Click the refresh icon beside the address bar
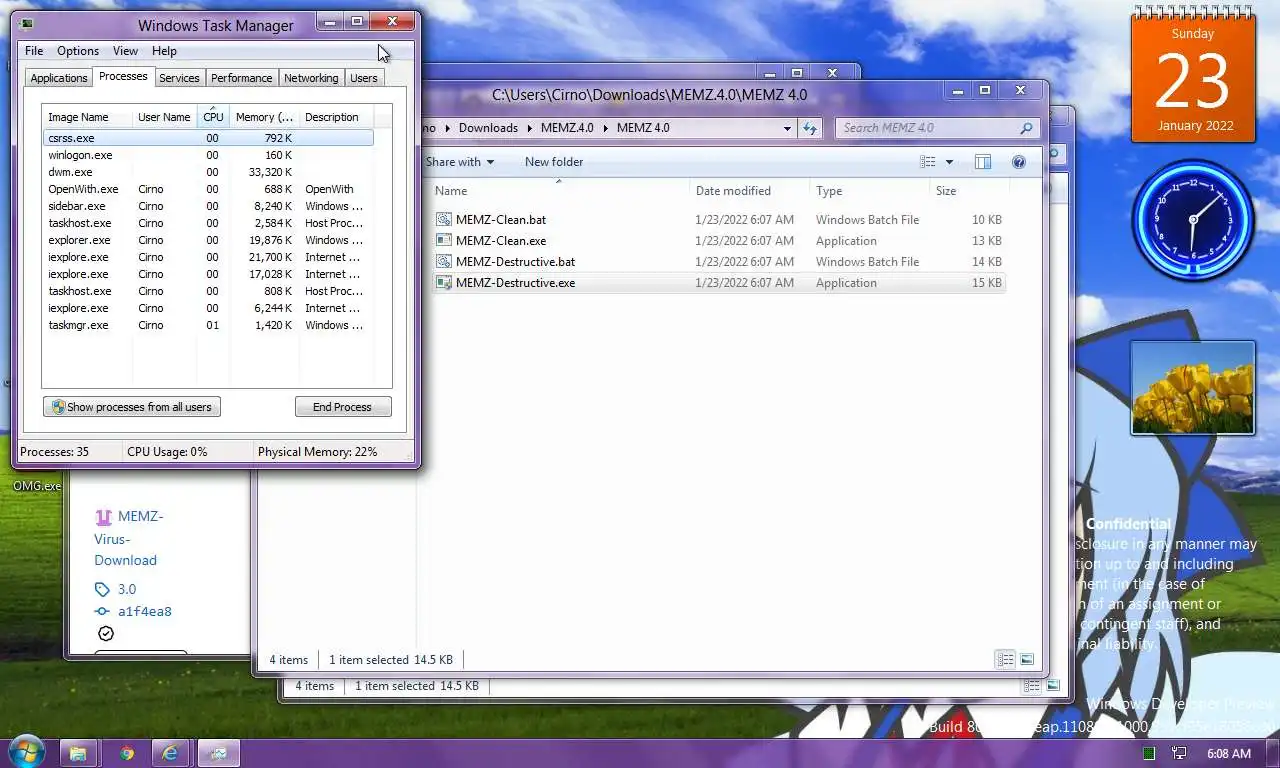Viewport: 1280px width, 768px height. point(810,128)
